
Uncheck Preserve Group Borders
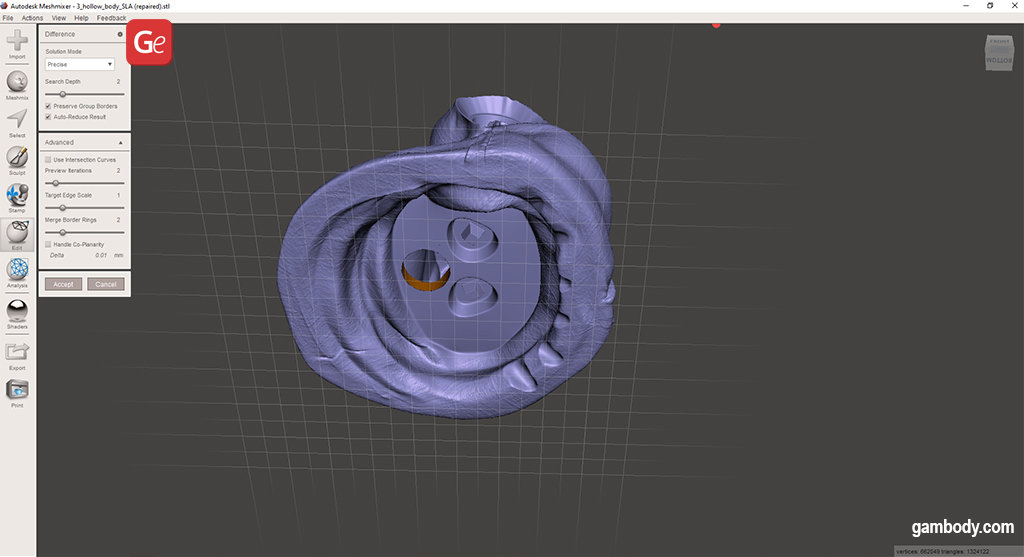tap(49, 106)
